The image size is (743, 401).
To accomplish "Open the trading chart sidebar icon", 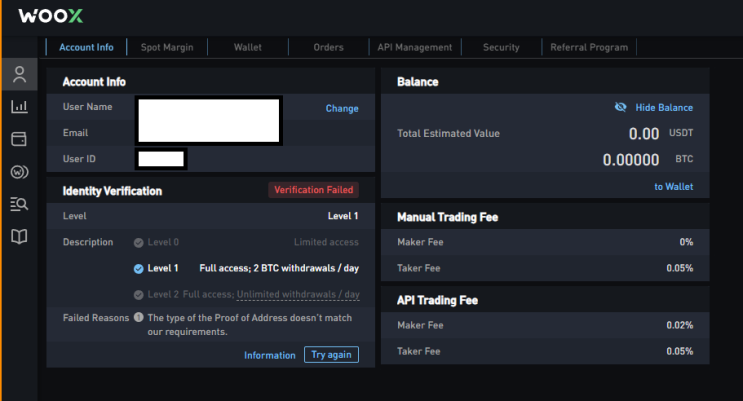I will [x=19, y=106].
